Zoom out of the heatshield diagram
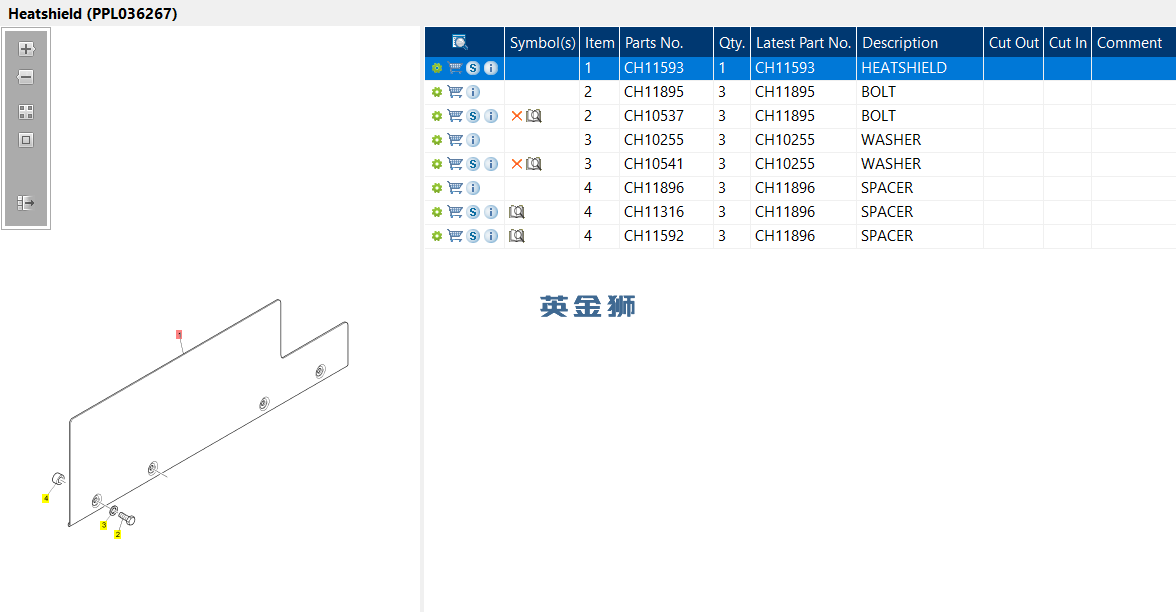1176x612 pixels. pos(26,77)
